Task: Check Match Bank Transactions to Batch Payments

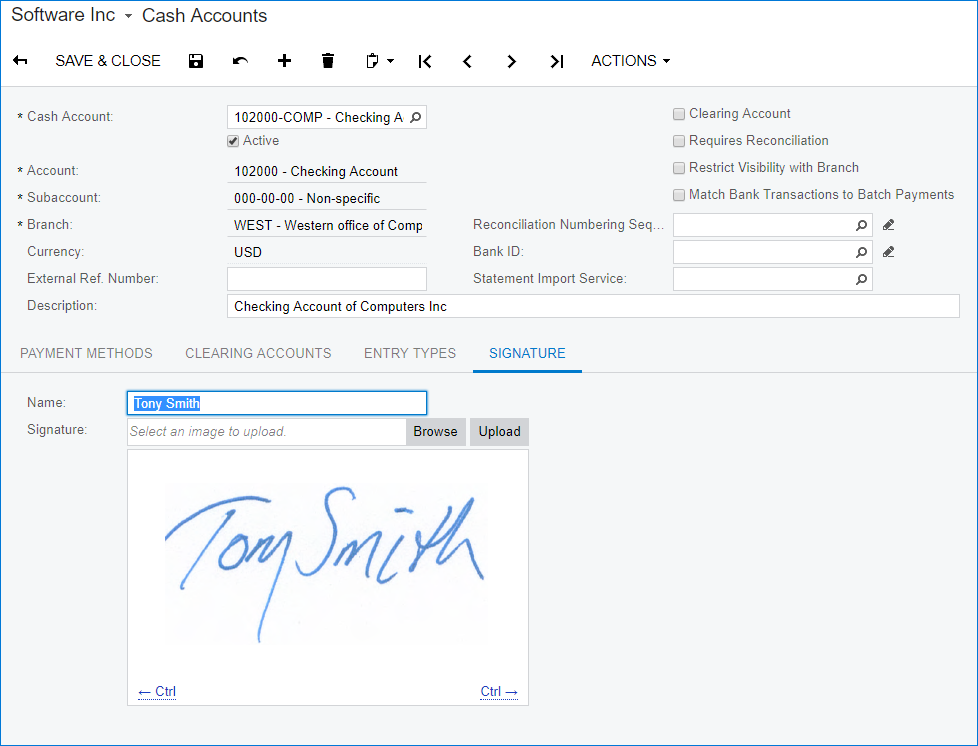Action: point(679,195)
